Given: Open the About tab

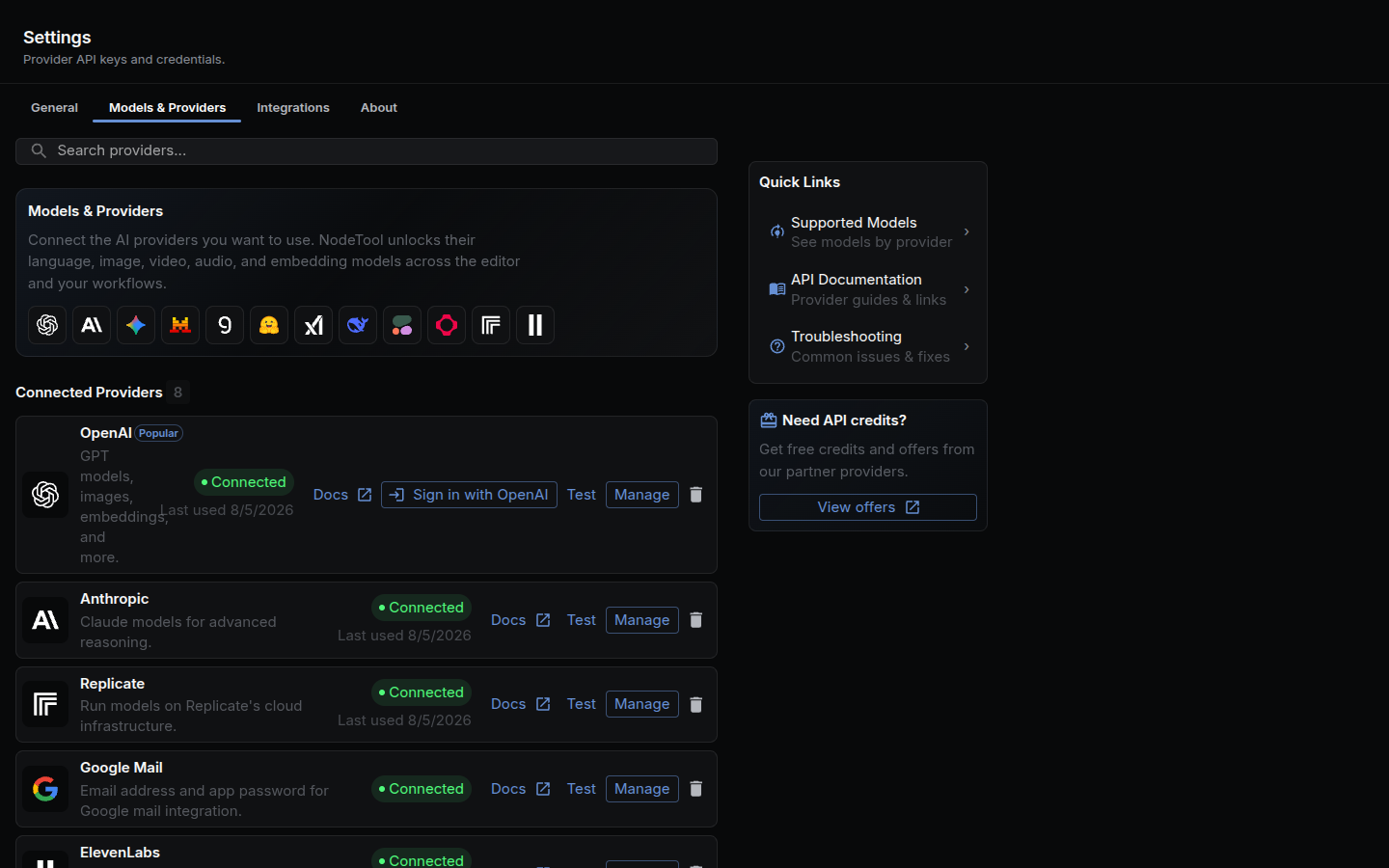Looking at the screenshot, I should 379,107.
